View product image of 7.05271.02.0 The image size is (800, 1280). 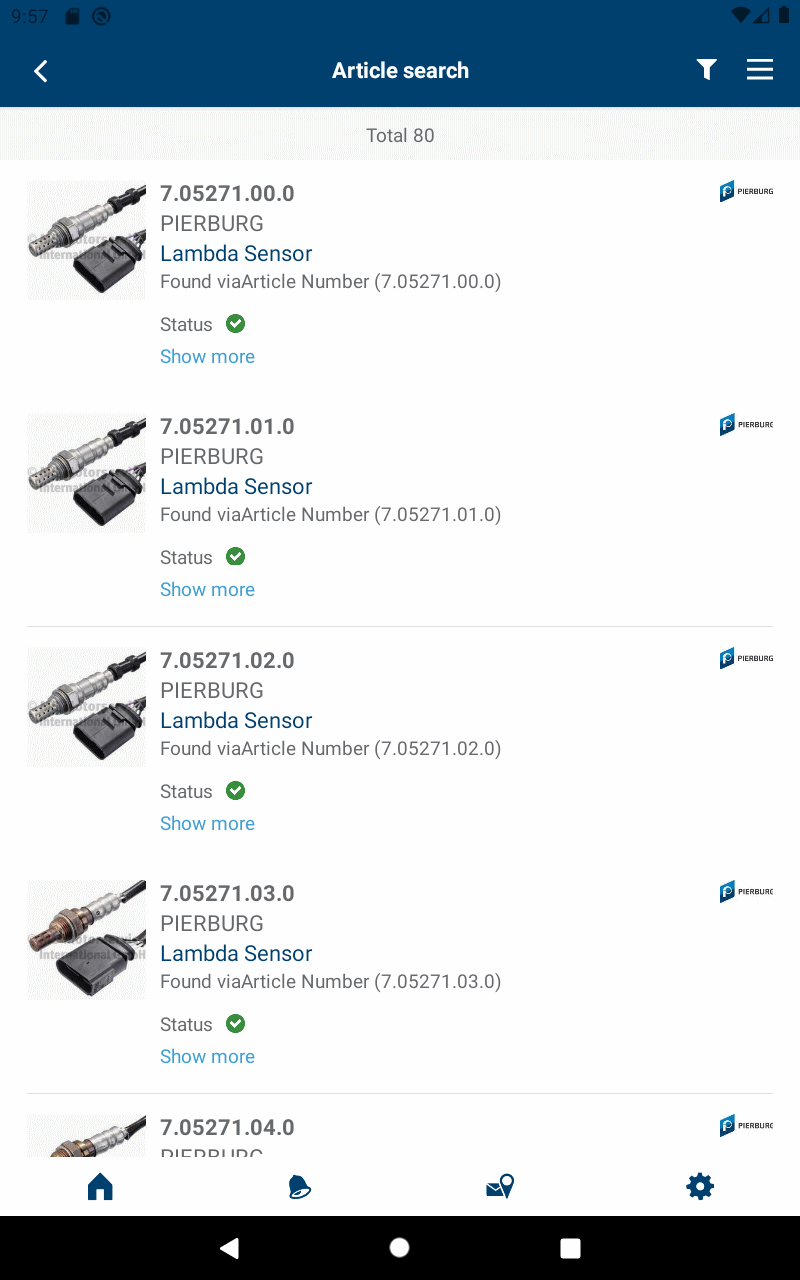pos(86,707)
